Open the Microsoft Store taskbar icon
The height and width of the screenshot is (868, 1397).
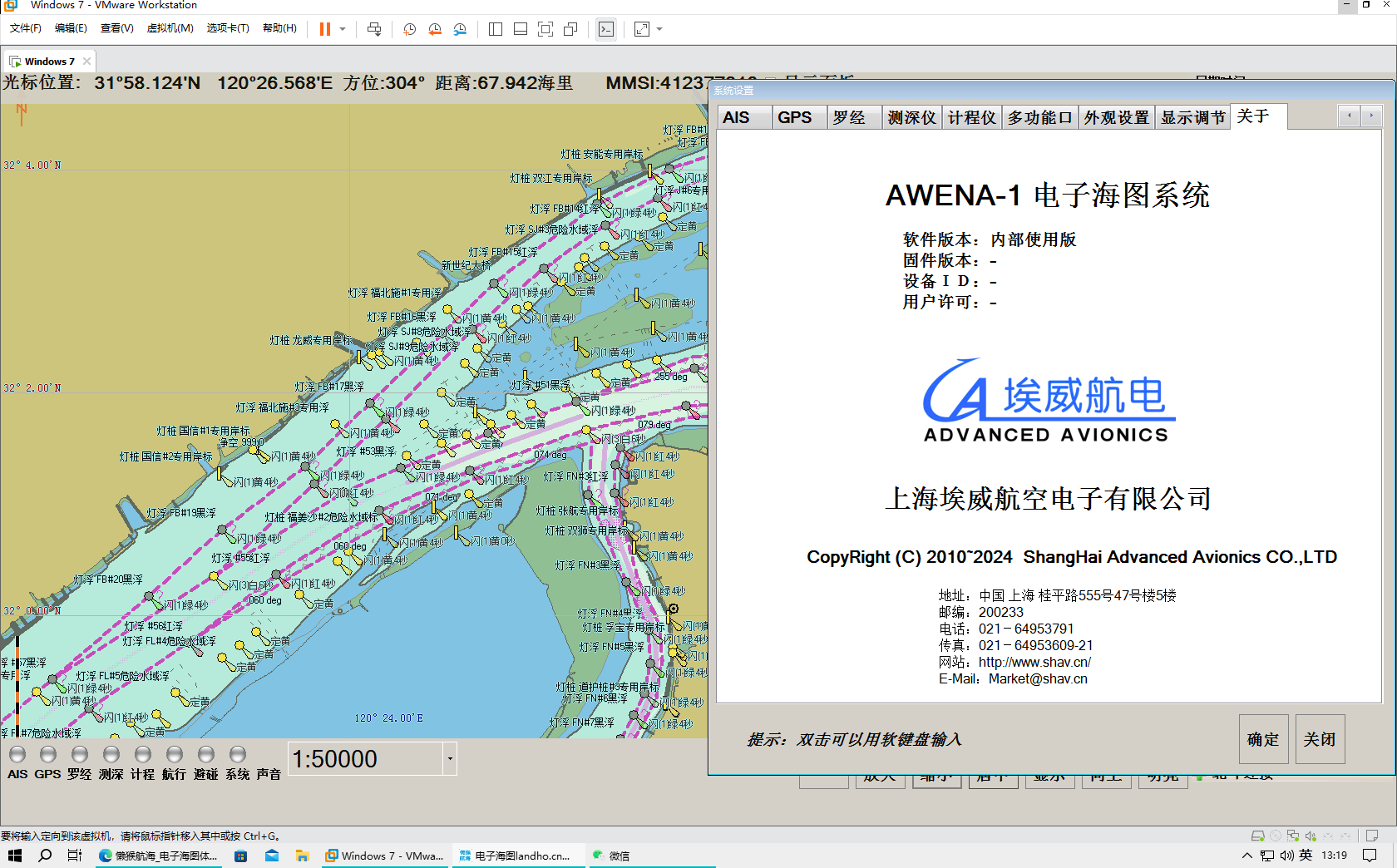click(241, 856)
